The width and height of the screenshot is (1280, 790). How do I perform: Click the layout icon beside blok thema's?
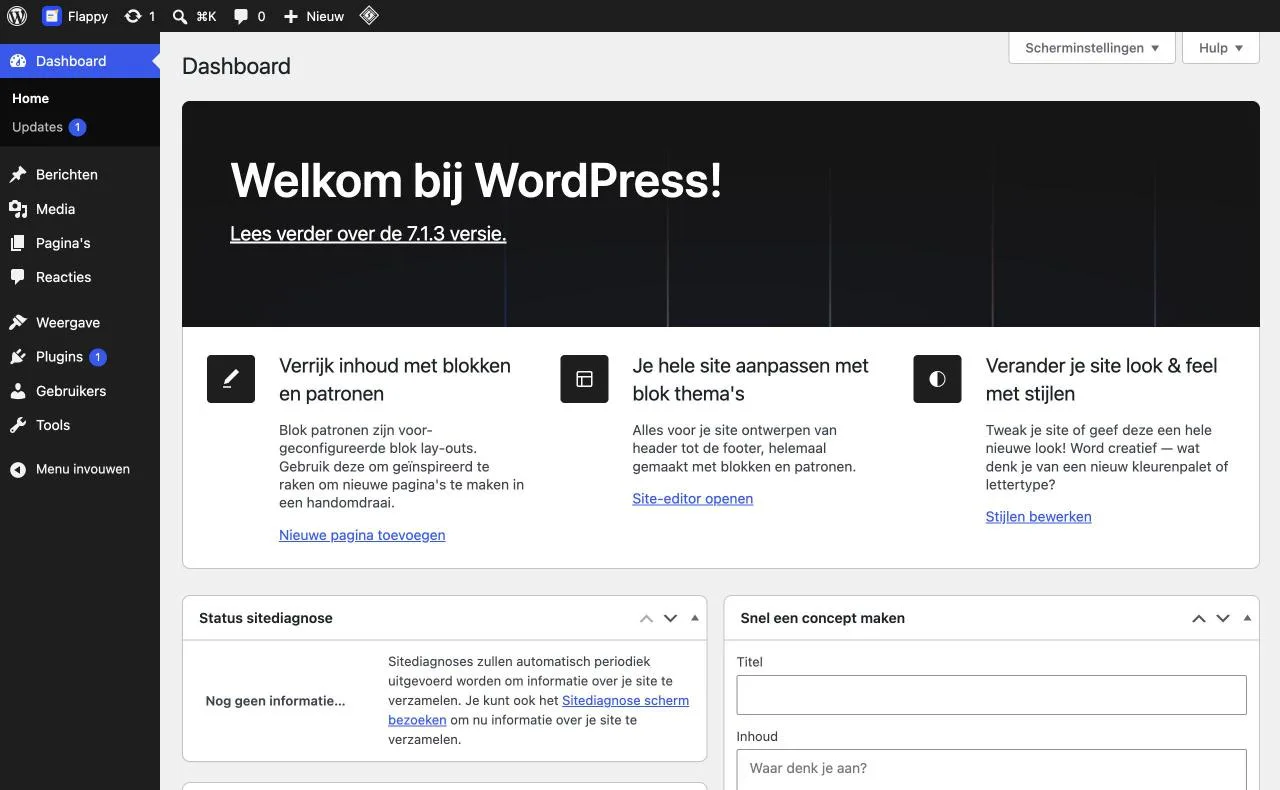coord(584,379)
